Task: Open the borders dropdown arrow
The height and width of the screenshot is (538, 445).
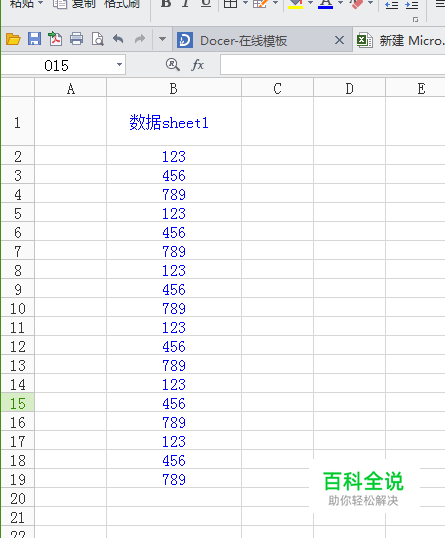Action: 245,3
